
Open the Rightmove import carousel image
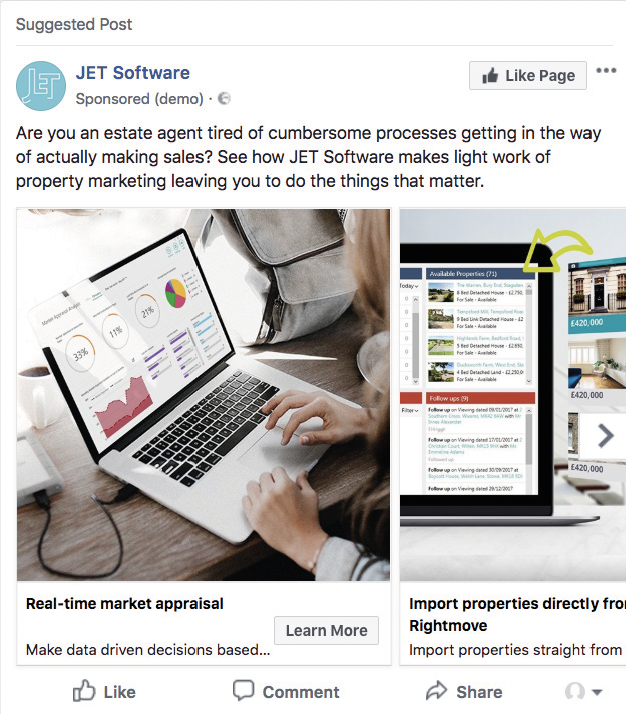click(x=513, y=395)
